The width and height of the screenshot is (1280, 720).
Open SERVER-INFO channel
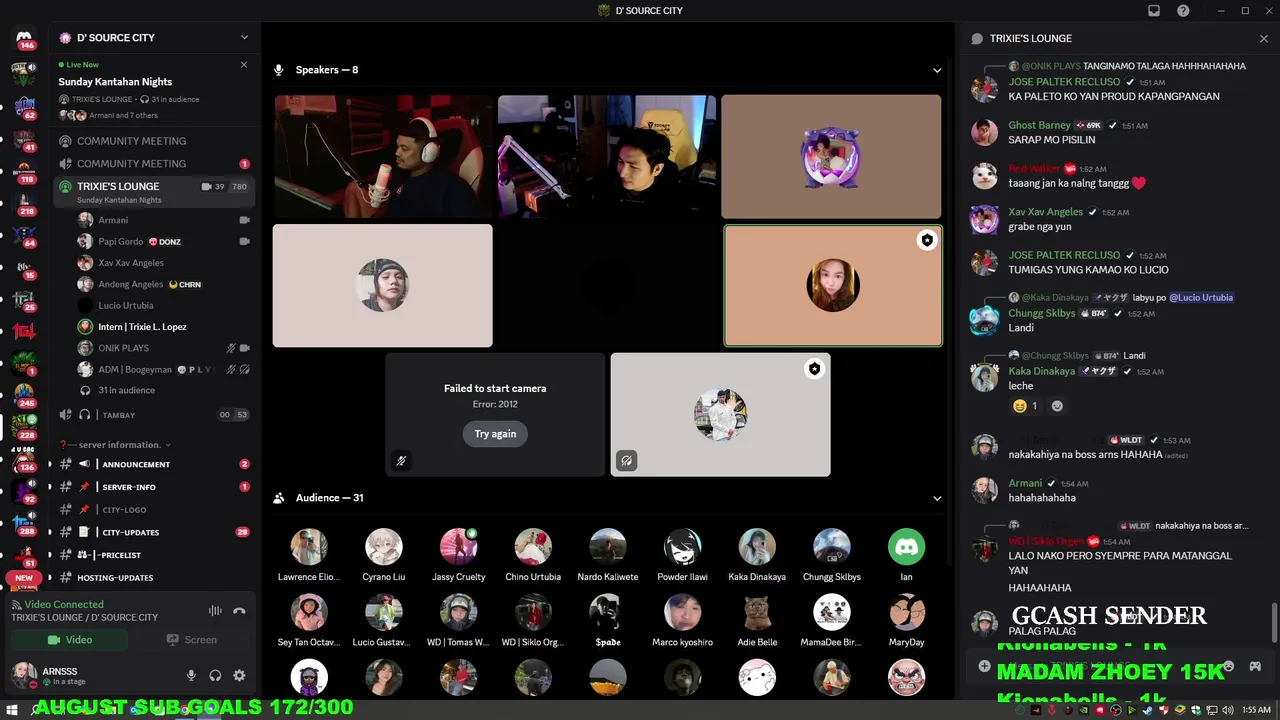point(155,487)
